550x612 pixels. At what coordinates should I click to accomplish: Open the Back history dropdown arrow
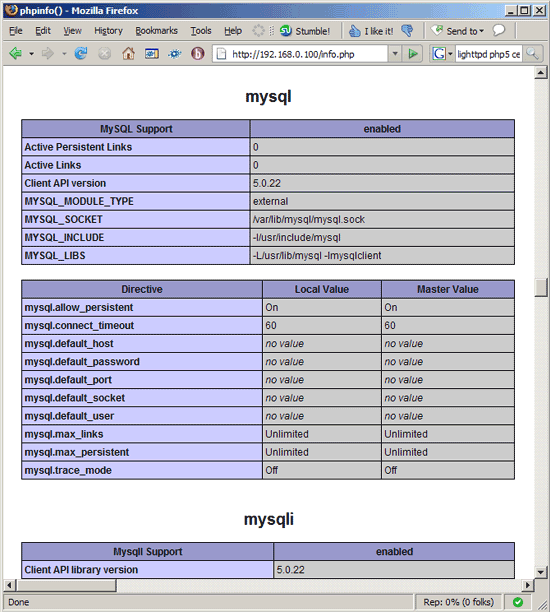point(31,54)
